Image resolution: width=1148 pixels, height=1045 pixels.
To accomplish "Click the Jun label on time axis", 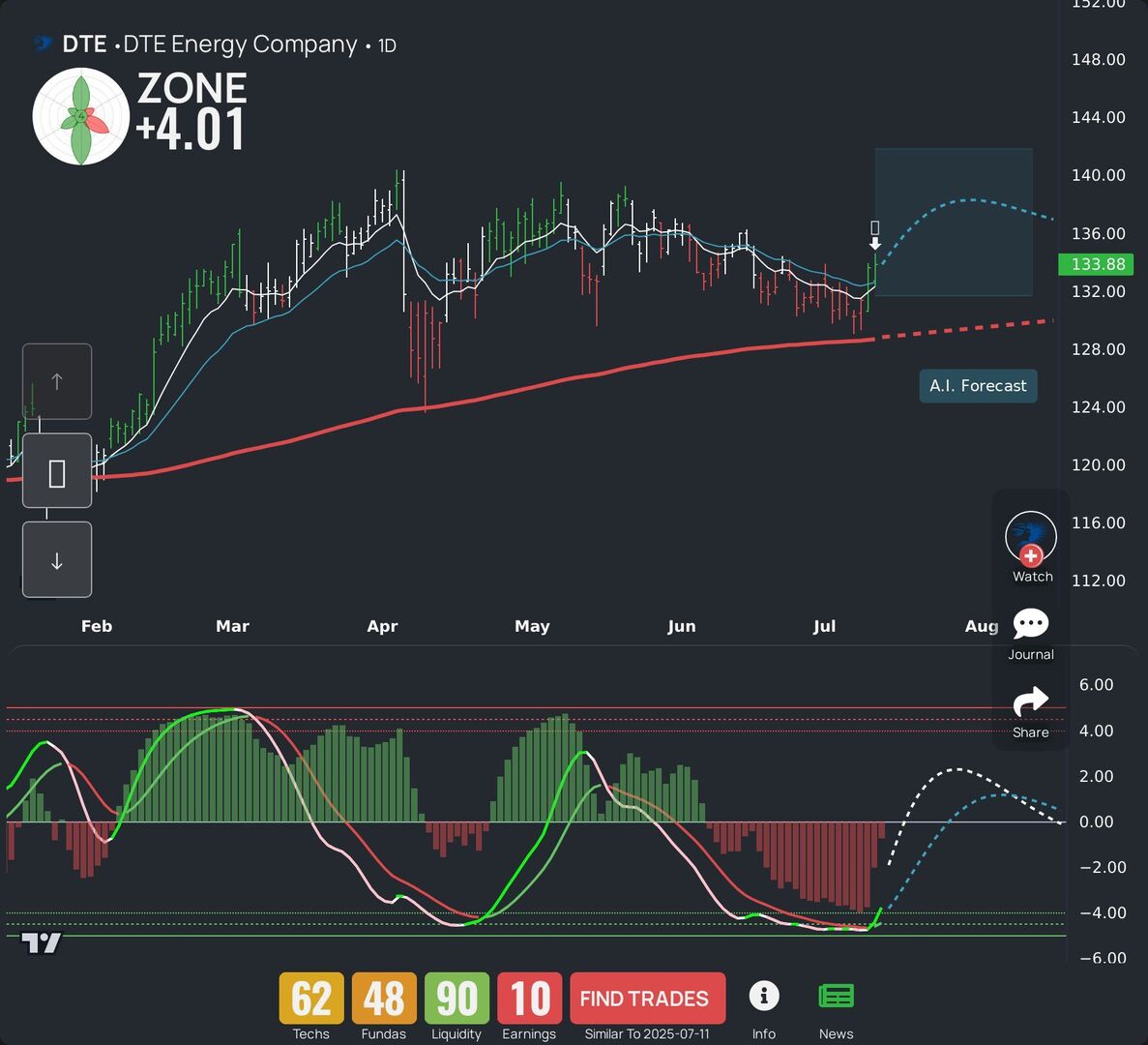I will tap(682, 626).
